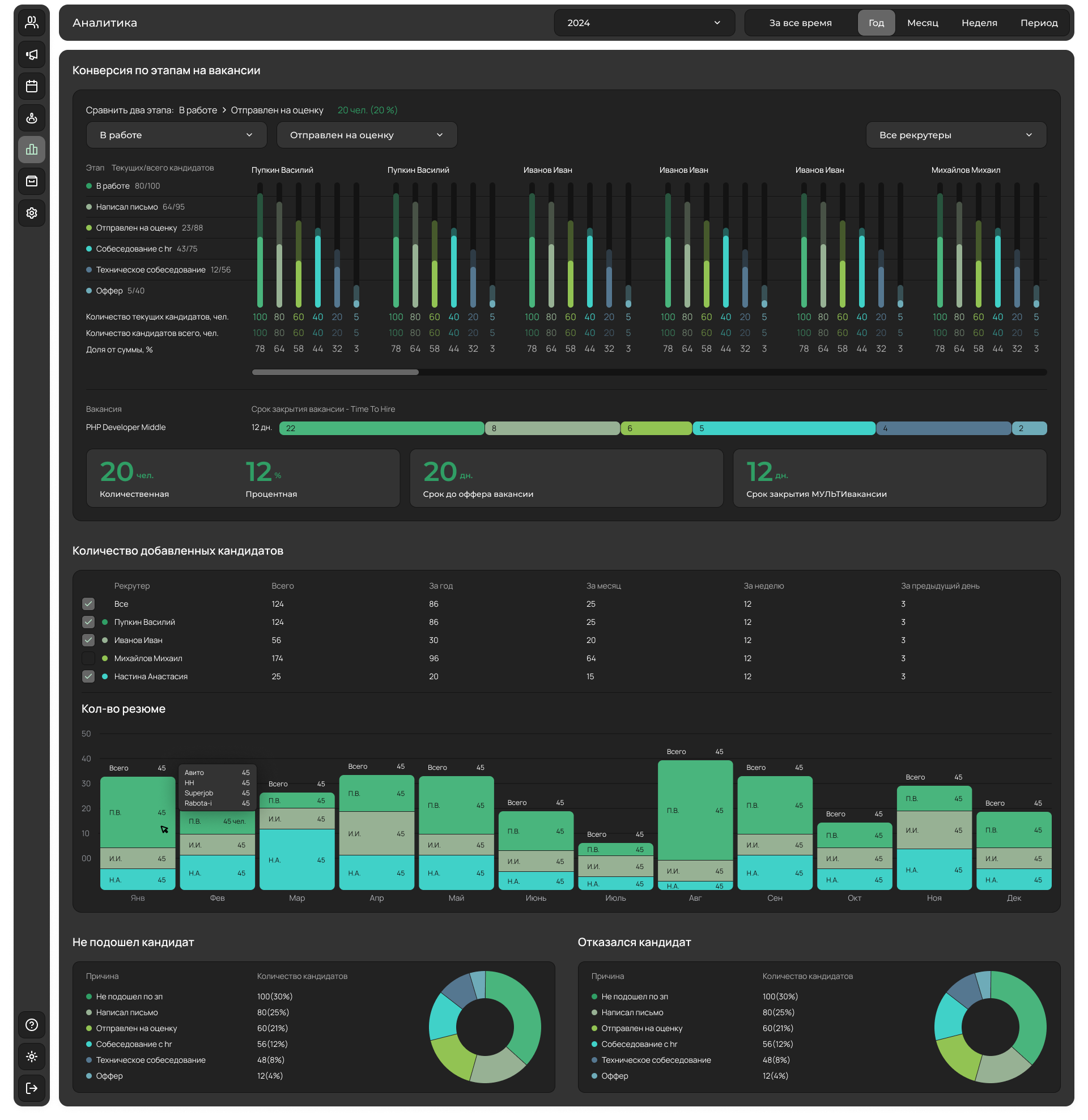Open the Отправлен на оценку stage dropdown

[x=367, y=135]
